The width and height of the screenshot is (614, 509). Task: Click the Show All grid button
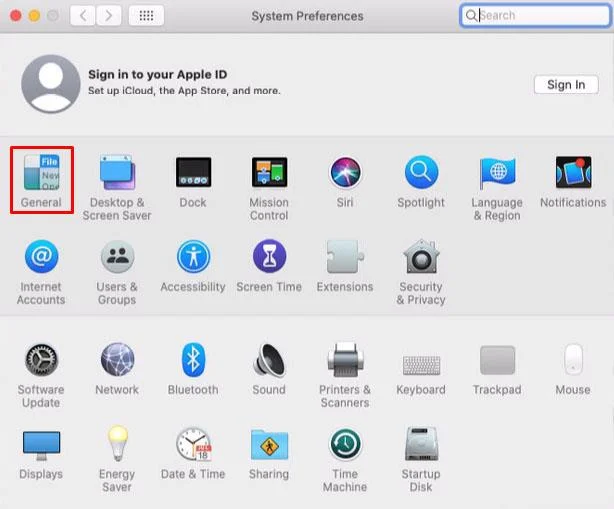click(146, 16)
